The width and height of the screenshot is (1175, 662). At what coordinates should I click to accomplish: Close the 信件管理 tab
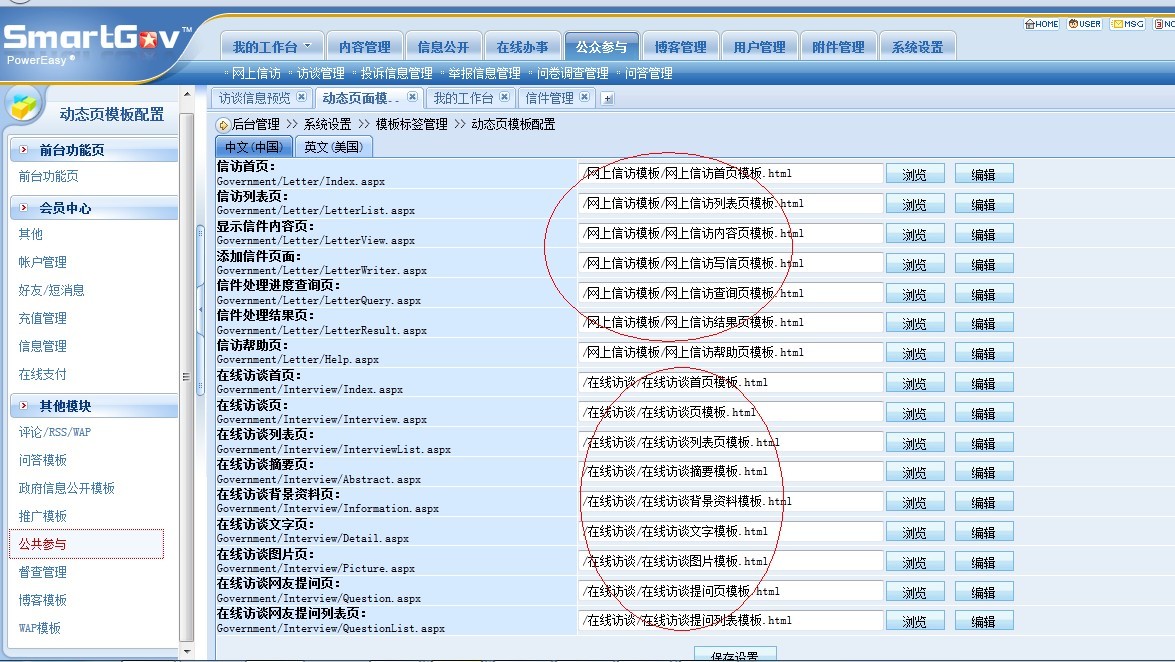coord(584,97)
